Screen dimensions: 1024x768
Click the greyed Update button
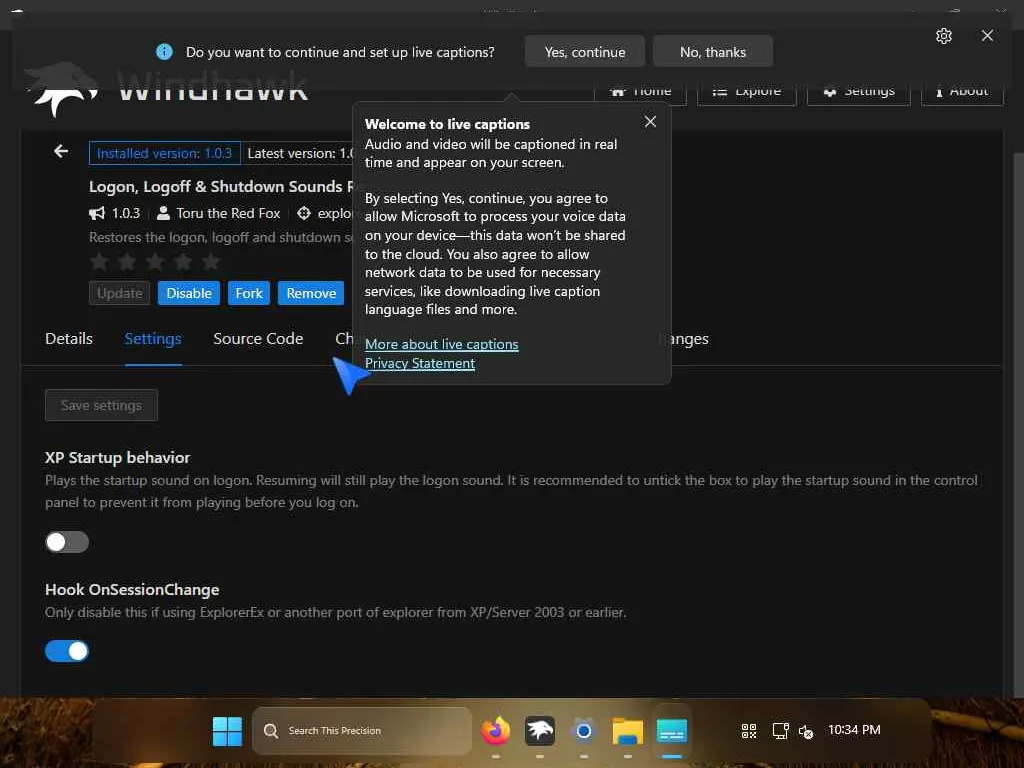click(x=120, y=293)
